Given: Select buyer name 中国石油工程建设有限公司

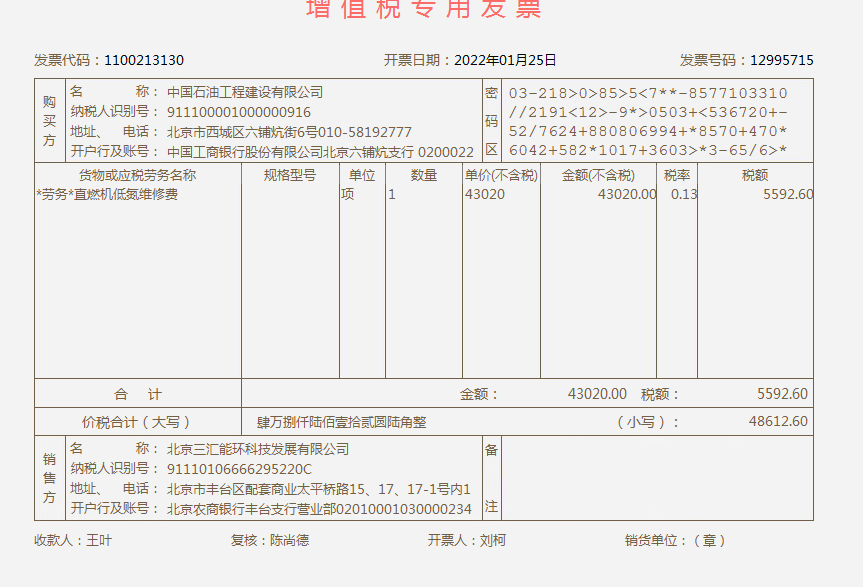Looking at the screenshot, I should (245, 92).
